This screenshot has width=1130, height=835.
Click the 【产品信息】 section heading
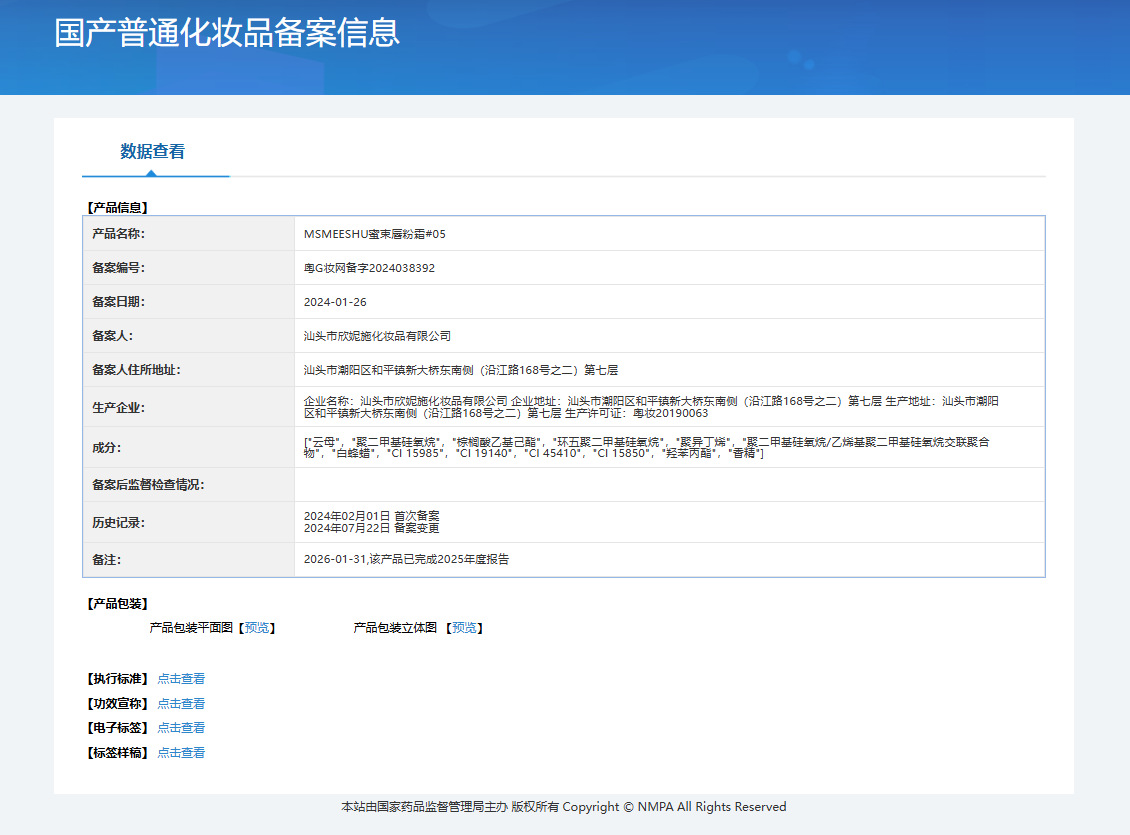117,207
